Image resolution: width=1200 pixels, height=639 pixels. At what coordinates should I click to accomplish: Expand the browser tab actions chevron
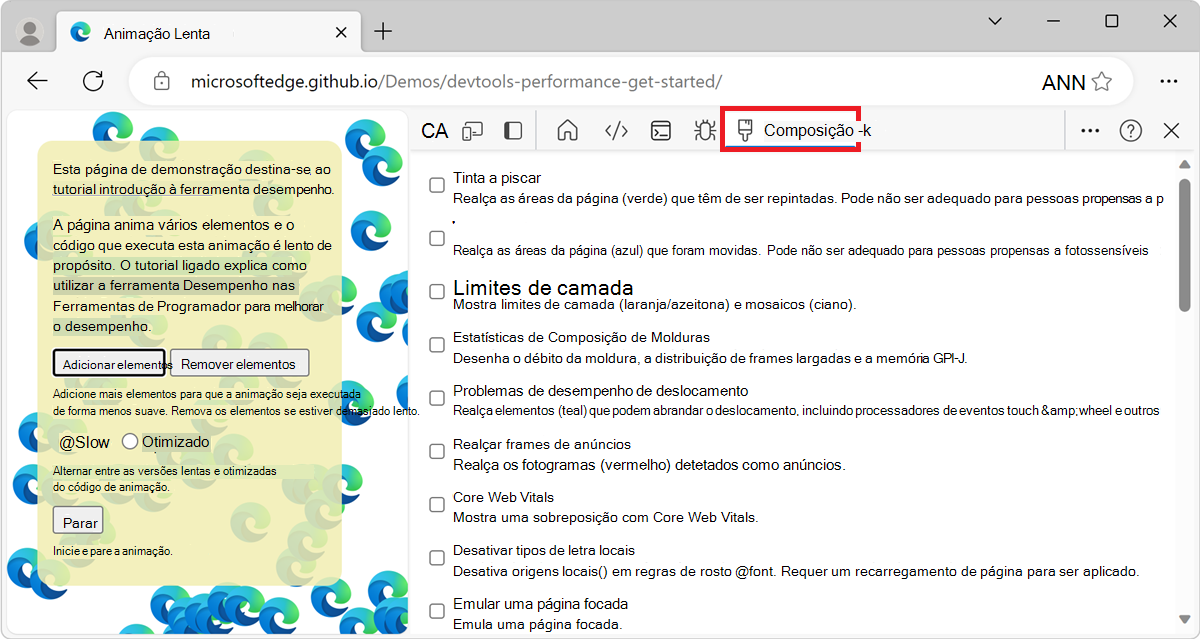[994, 20]
